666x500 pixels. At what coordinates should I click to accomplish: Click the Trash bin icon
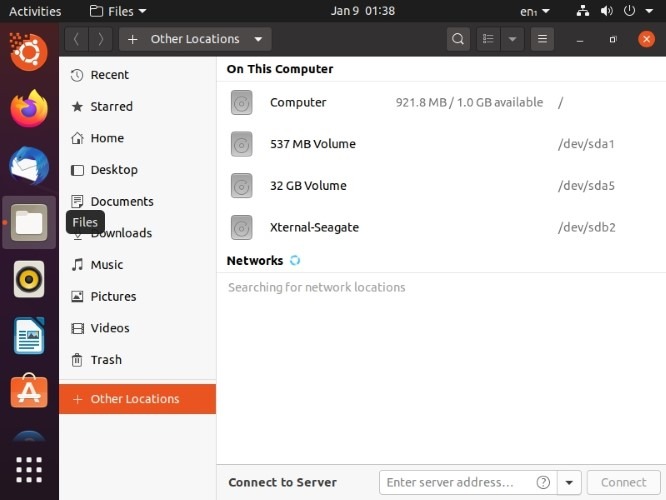pyautogui.click(x=77, y=360)
